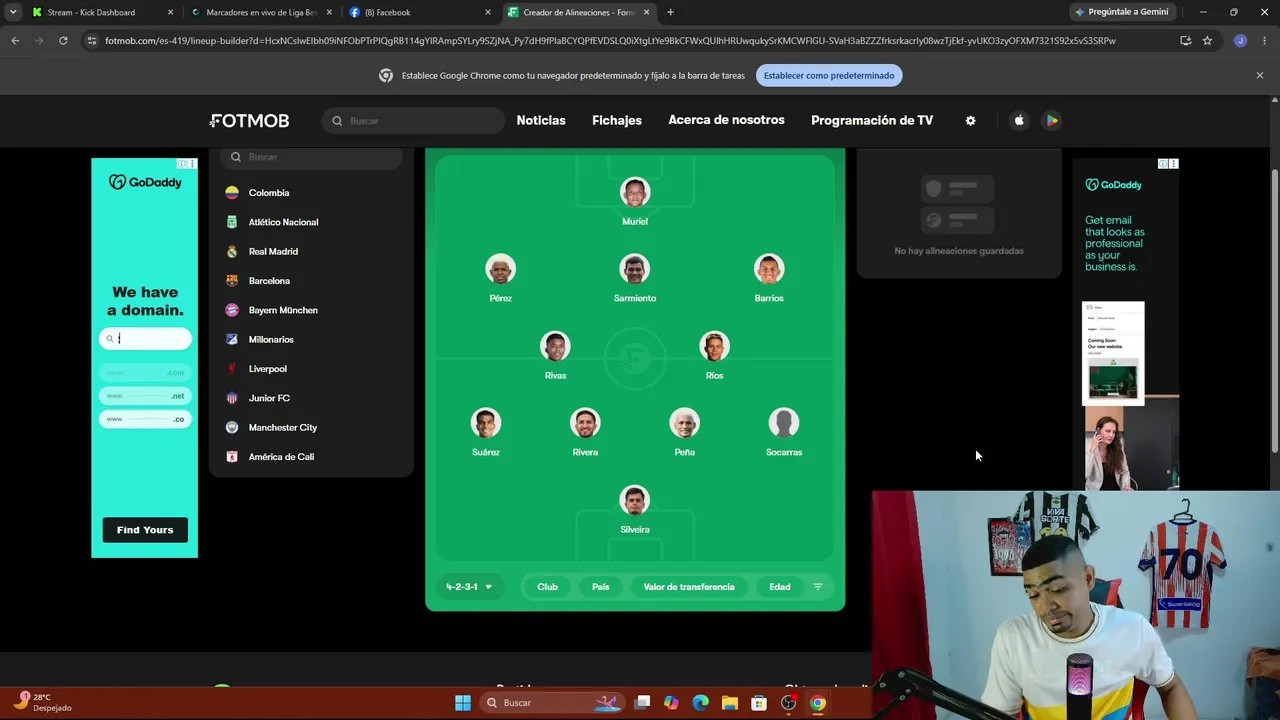The image size is (1280, 720).
Task: Open FotMob settings gear icon
Action: [x=970, y=120]
